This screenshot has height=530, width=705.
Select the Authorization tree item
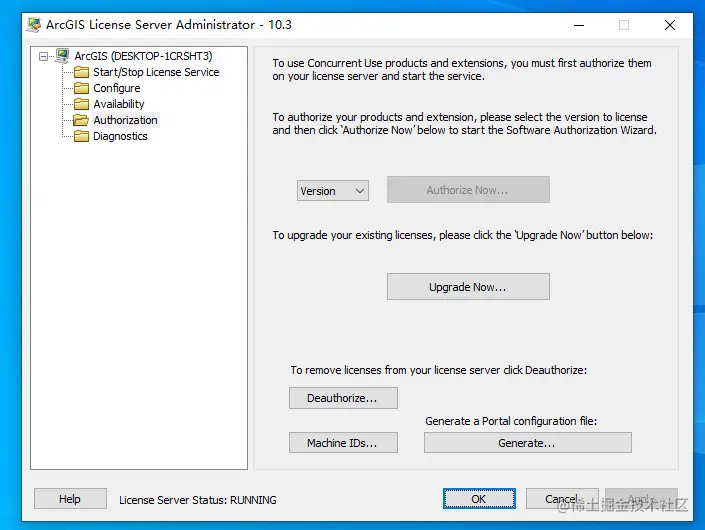pyautogui.click(x=125, y=120)
